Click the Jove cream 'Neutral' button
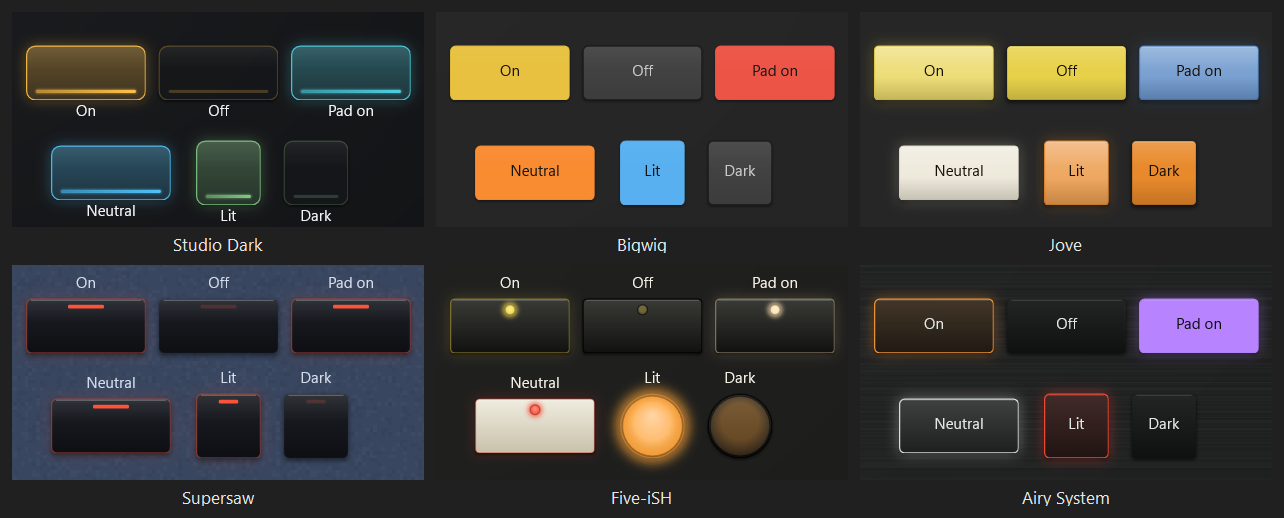The width and height of the screenshot is (1284, 518). coord(959,173)
